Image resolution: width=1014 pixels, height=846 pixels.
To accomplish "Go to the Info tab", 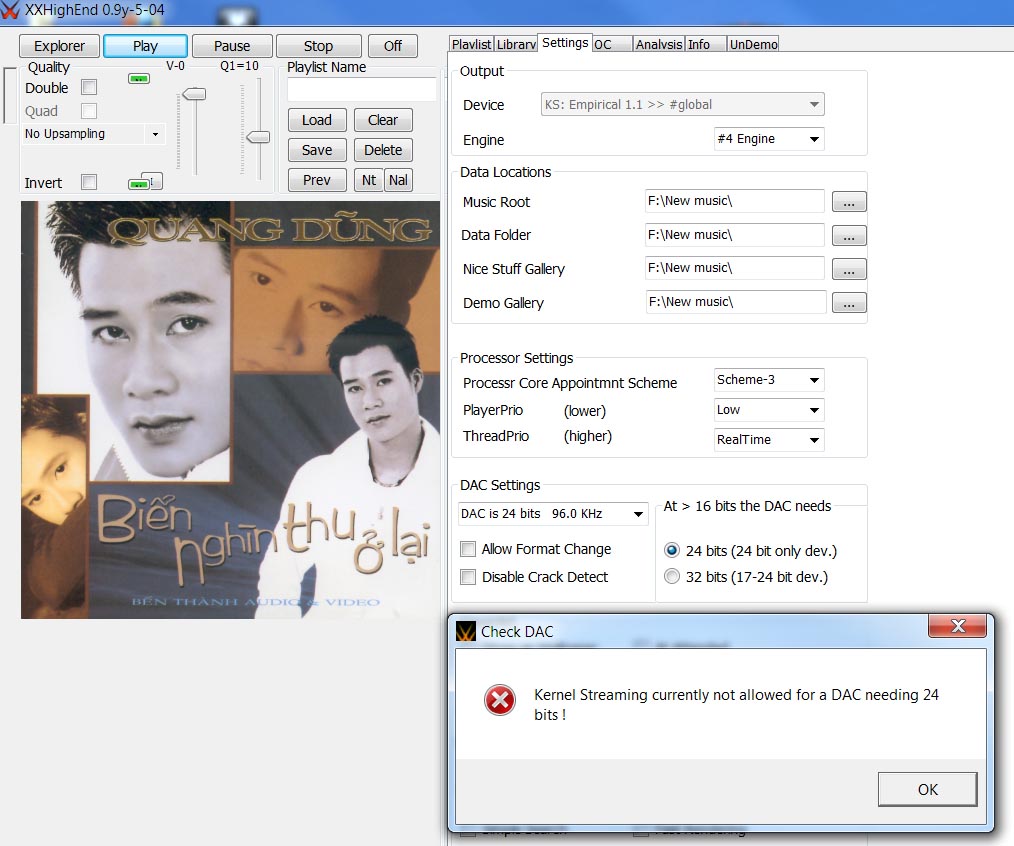I will pos(706,44).
